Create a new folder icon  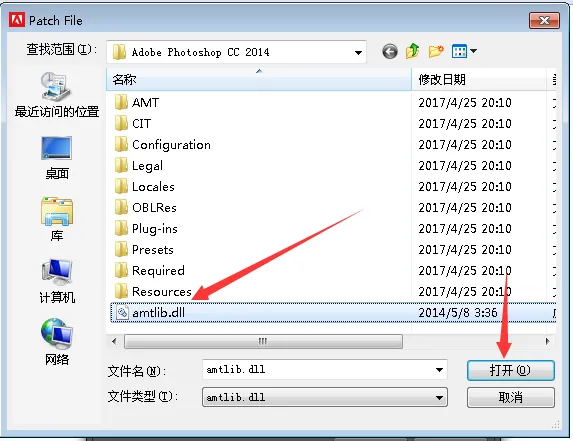436,52
